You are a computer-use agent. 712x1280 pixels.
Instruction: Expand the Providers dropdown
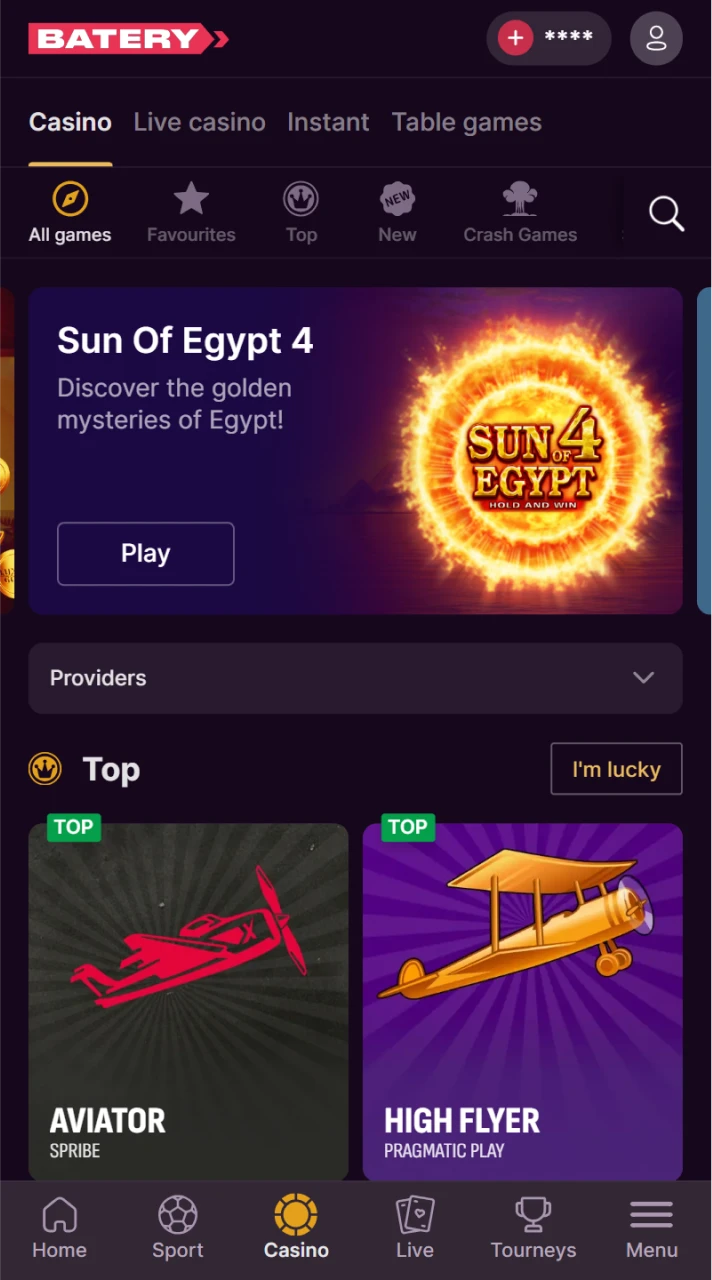355,678
